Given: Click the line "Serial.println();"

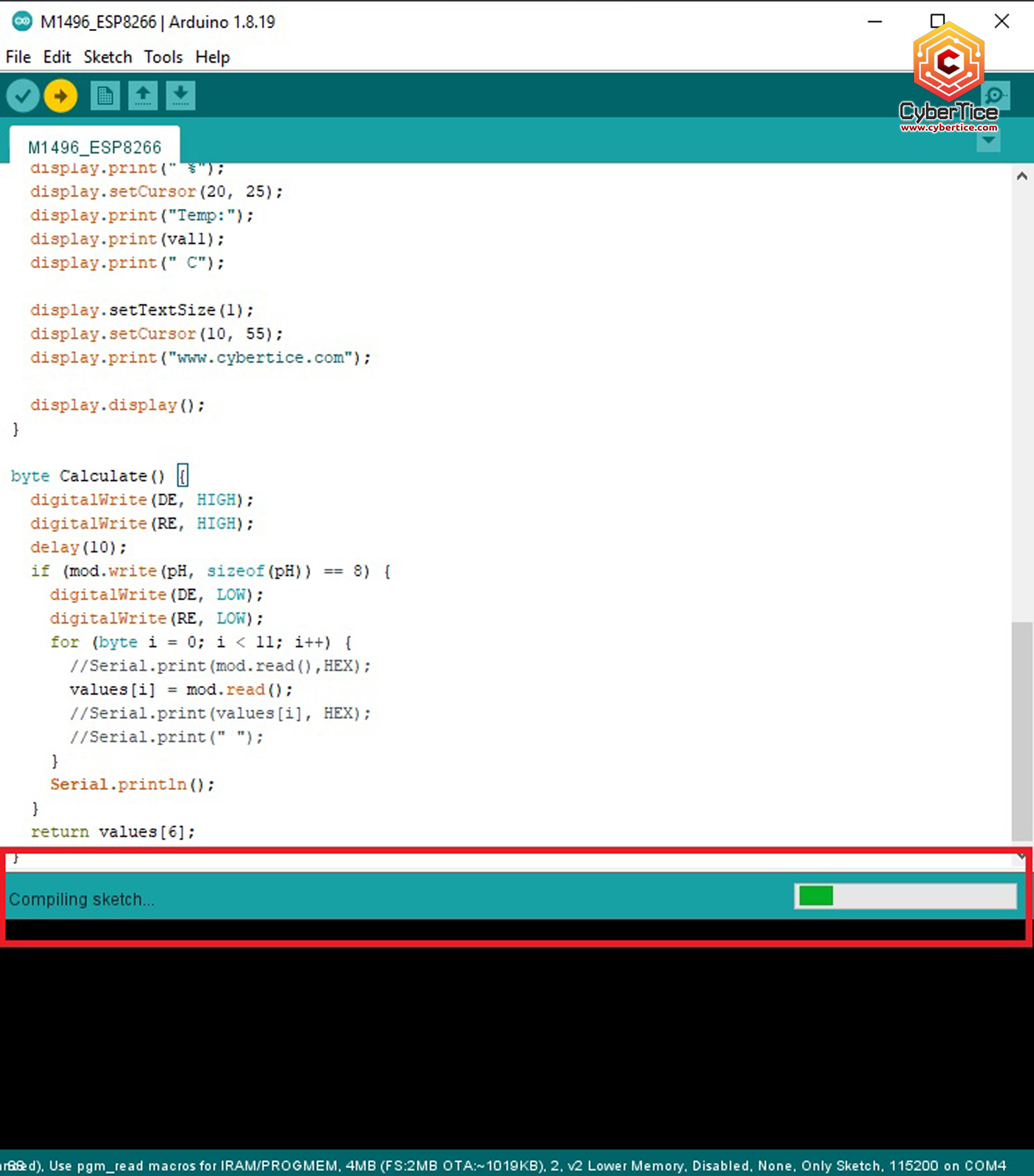Looking at the screenshot, I should tap(132, 784).
